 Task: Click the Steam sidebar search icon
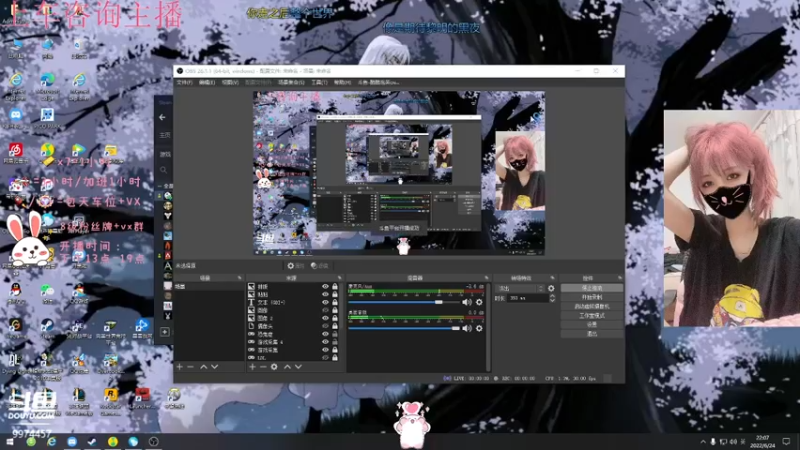click(163, 170)
